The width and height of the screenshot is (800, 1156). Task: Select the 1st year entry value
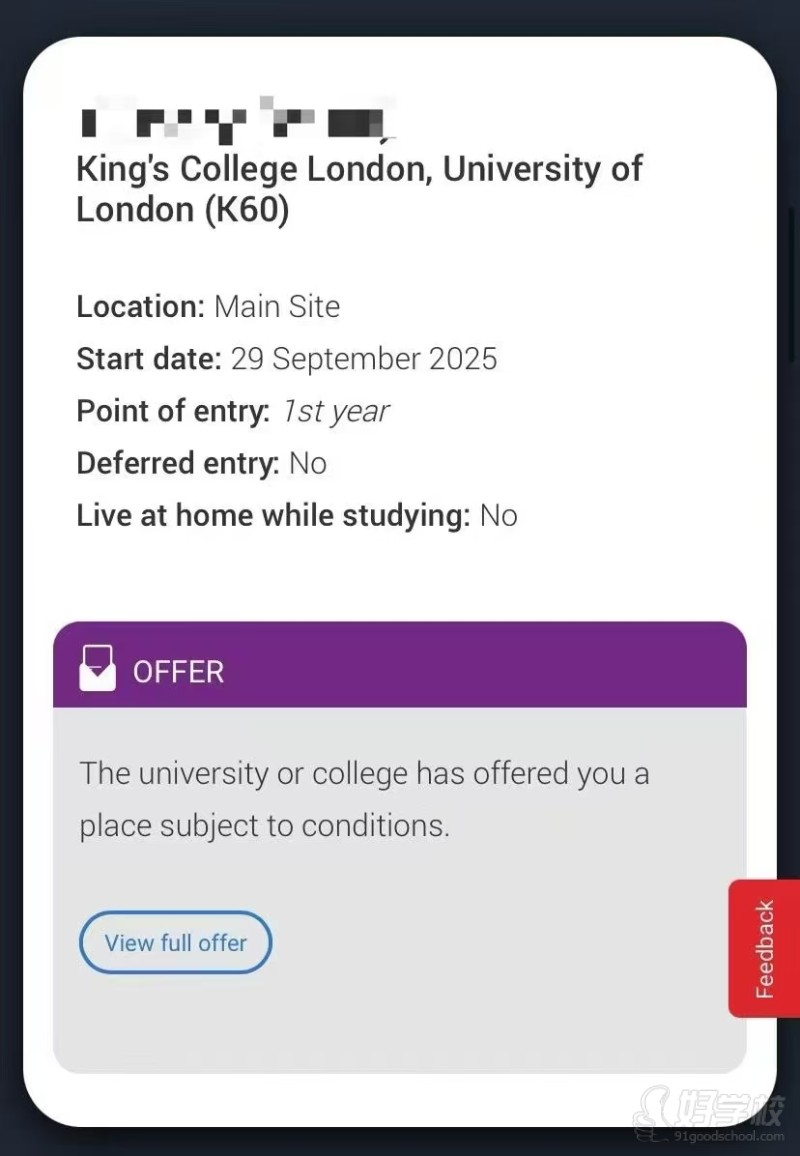click(x=335, y=411)
